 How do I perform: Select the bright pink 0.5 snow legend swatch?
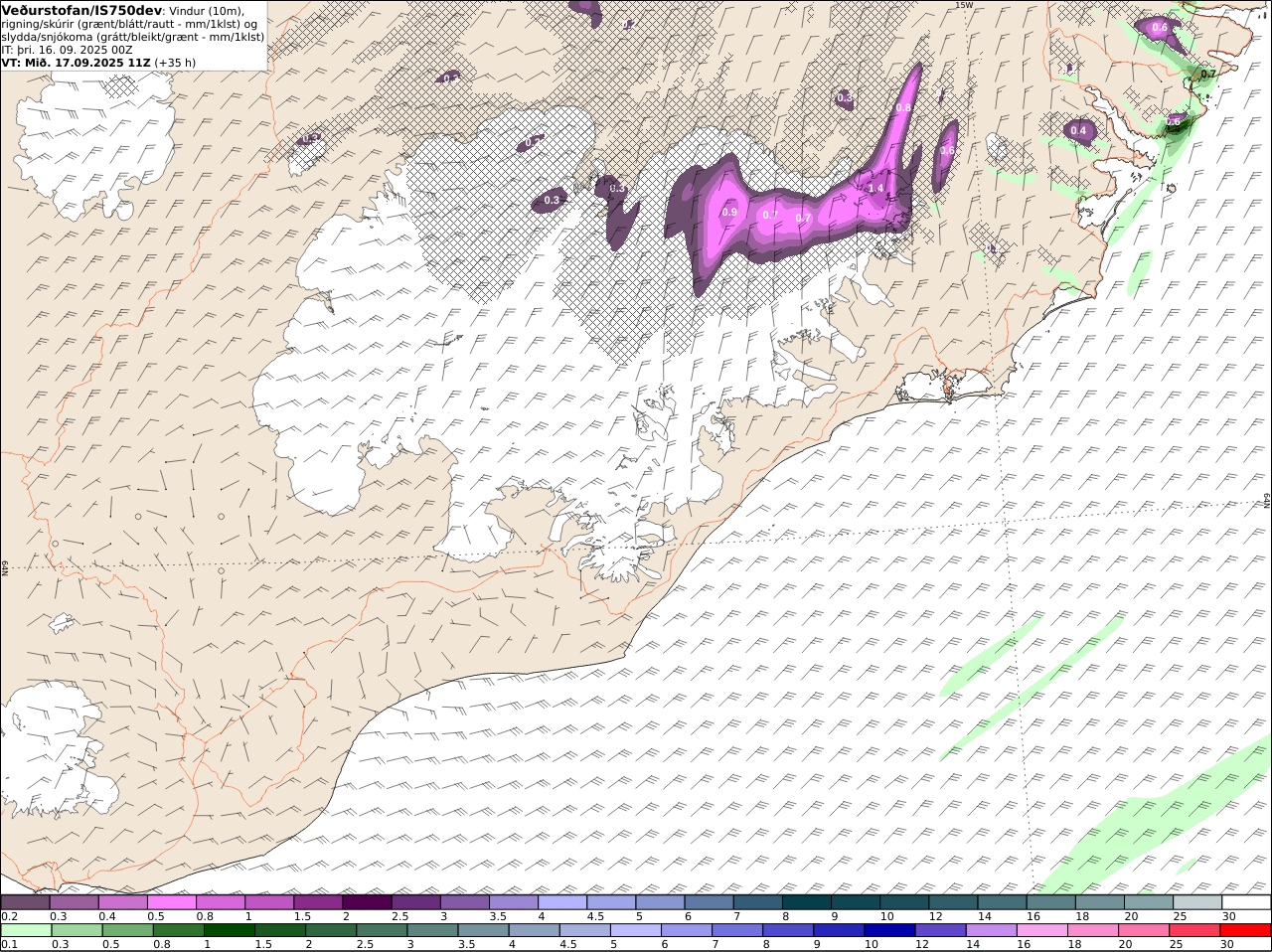pos(171,902)
